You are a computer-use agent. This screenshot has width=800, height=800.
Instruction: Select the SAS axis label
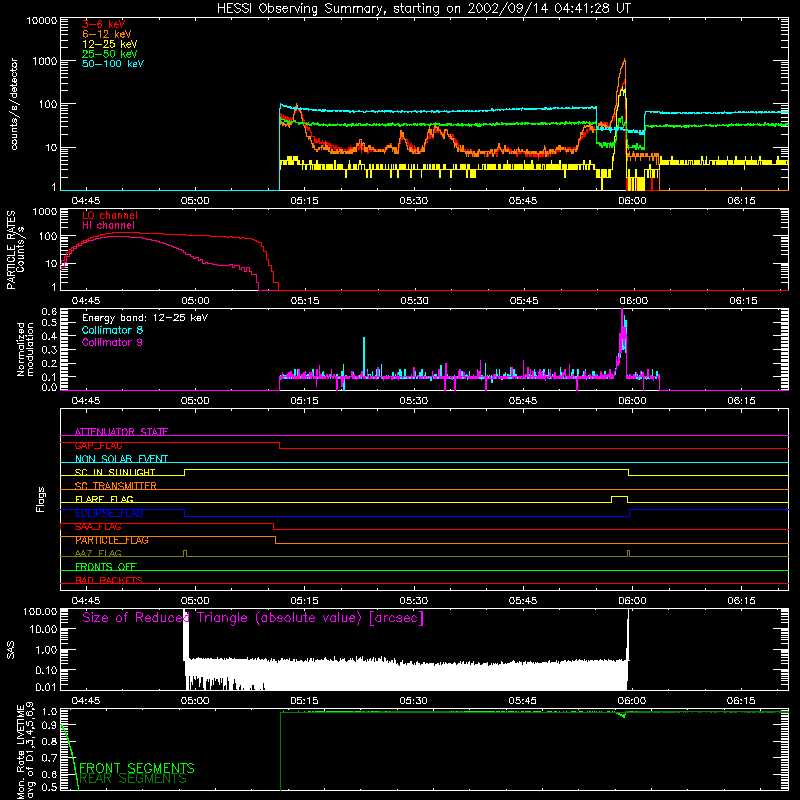pyautogui.click(x=10, y=650)
